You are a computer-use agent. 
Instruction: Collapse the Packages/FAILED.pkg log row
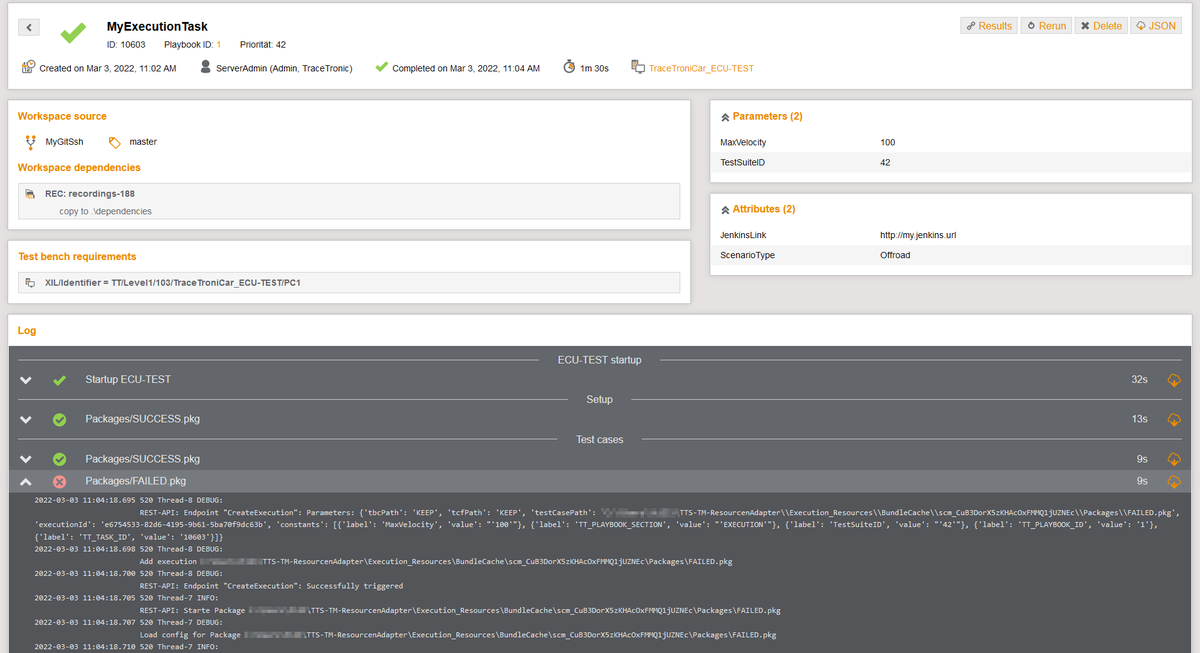coord(26,481)
